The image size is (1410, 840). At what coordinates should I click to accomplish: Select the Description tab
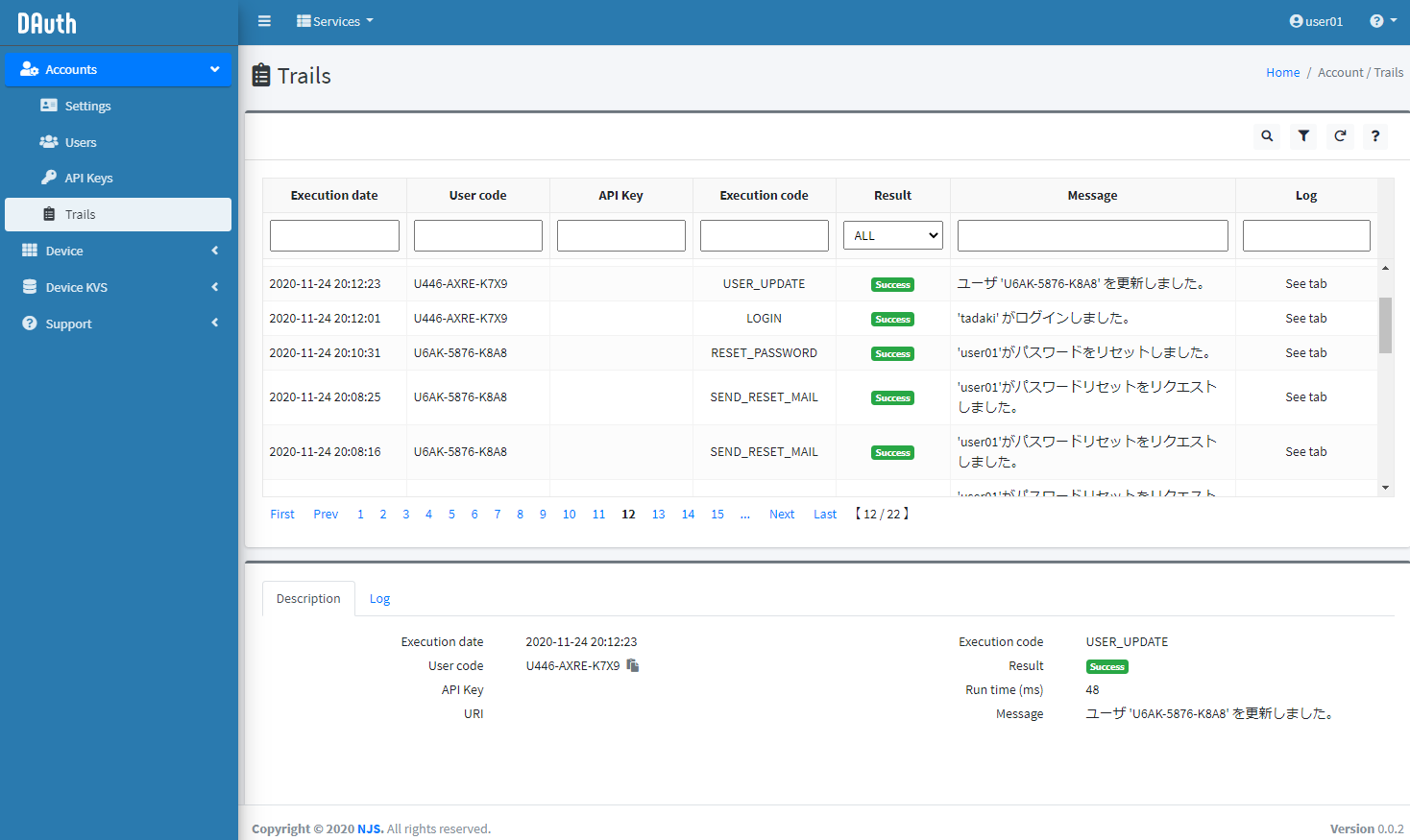(308, 598)
